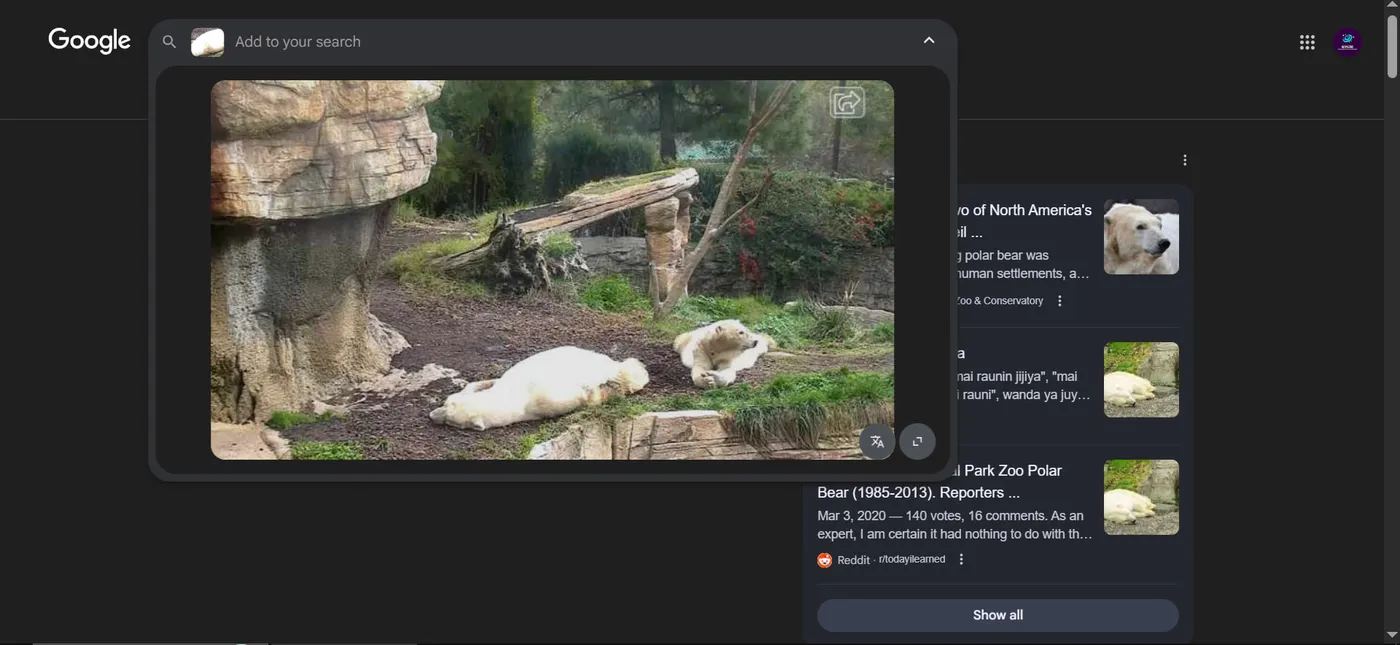Open the Google logo homepage link

point(89,40)
